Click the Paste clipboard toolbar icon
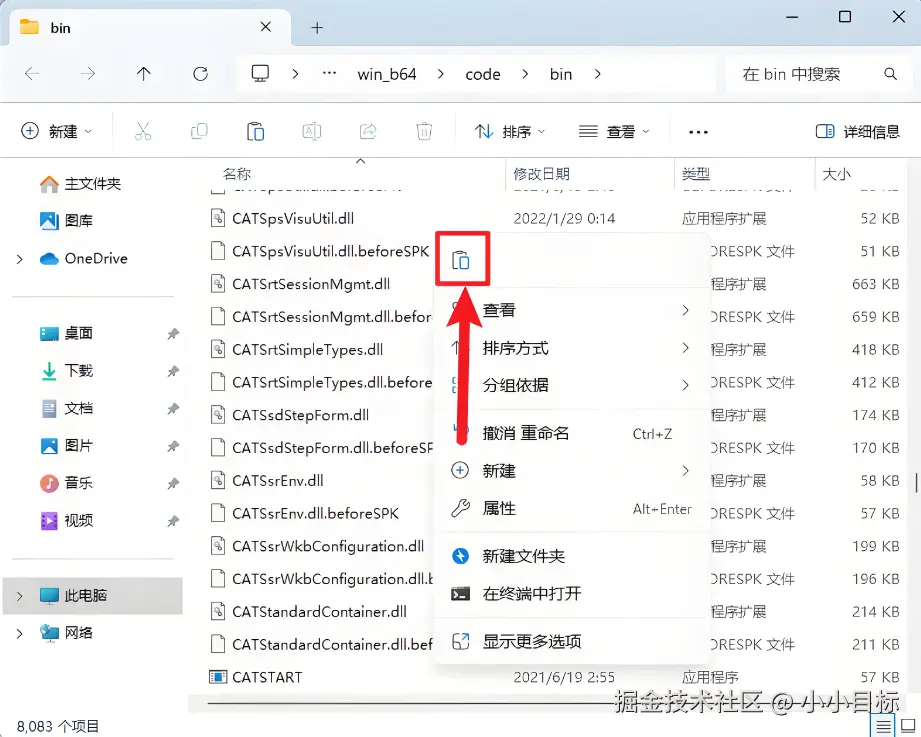 256,131
